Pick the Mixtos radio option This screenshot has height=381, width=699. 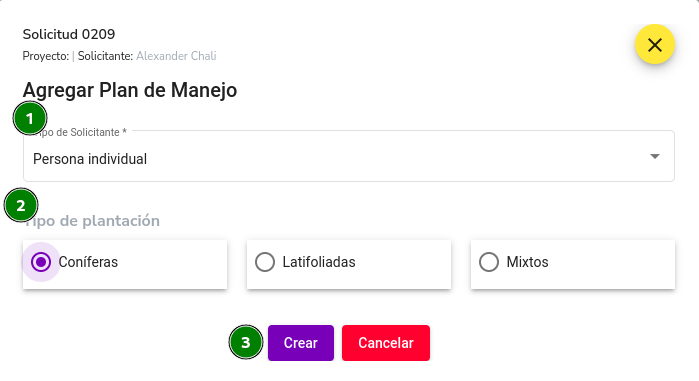(489, 262)
